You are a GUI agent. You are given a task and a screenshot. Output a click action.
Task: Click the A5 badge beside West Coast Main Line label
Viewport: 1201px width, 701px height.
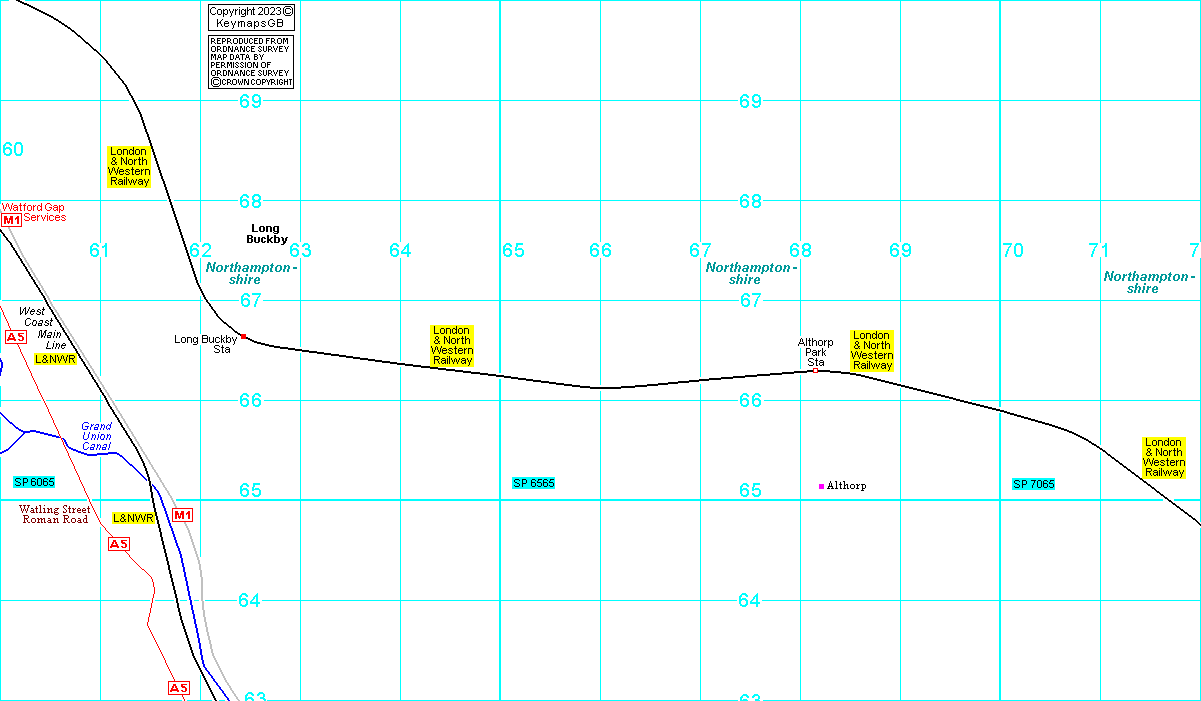[x=15, y=337]
